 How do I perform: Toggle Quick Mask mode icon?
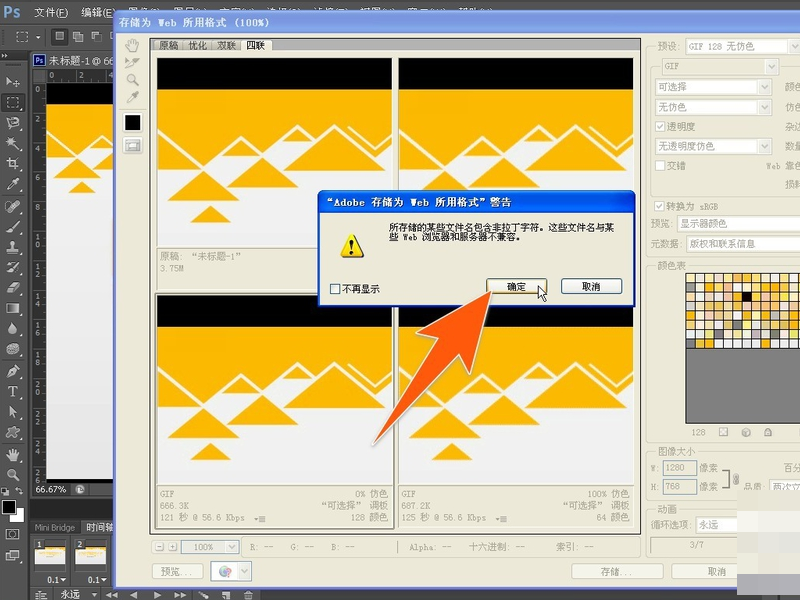coord(12,534)
